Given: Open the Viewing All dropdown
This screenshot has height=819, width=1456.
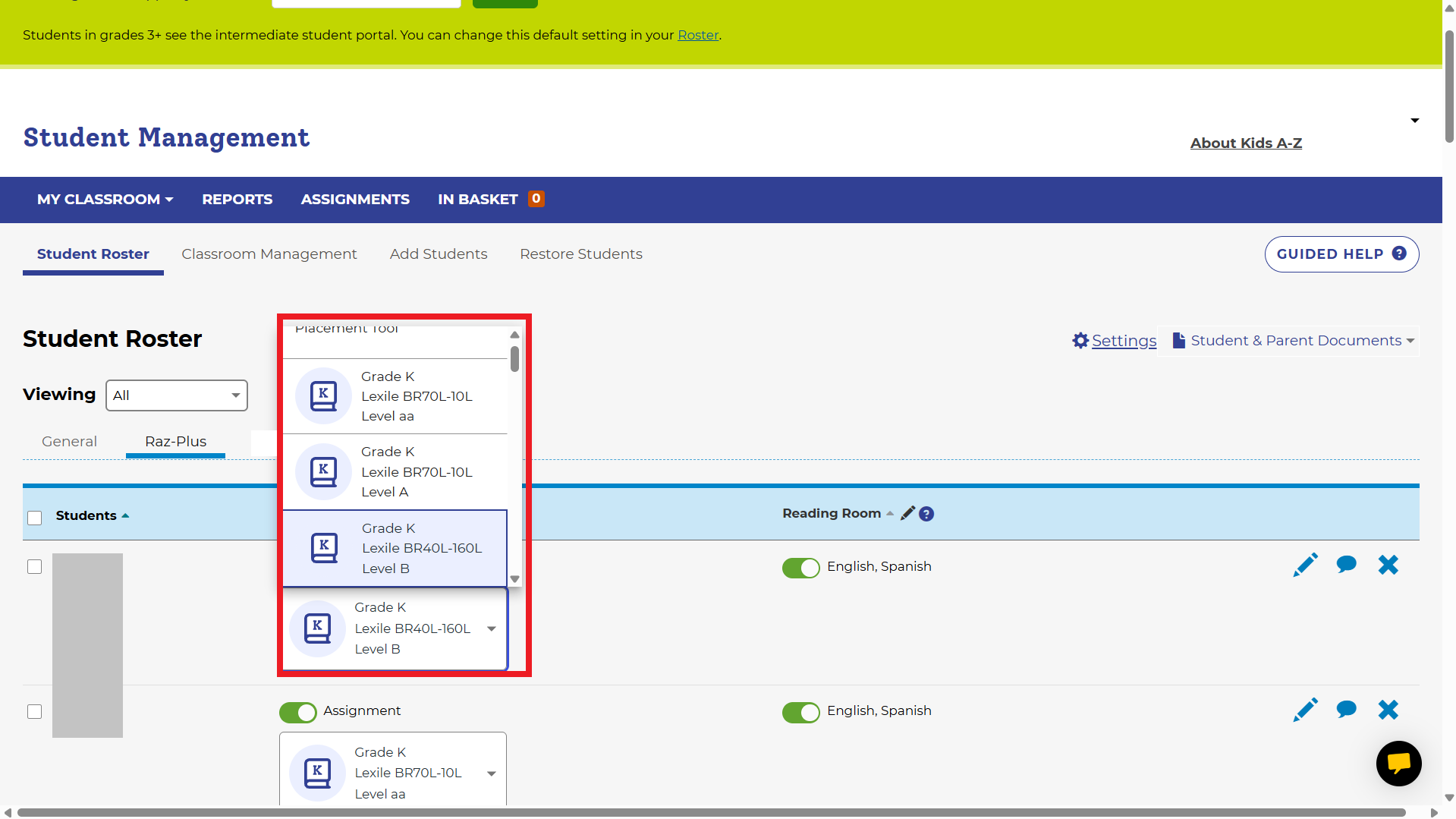Looking at the screenshot, I should 176,395.
